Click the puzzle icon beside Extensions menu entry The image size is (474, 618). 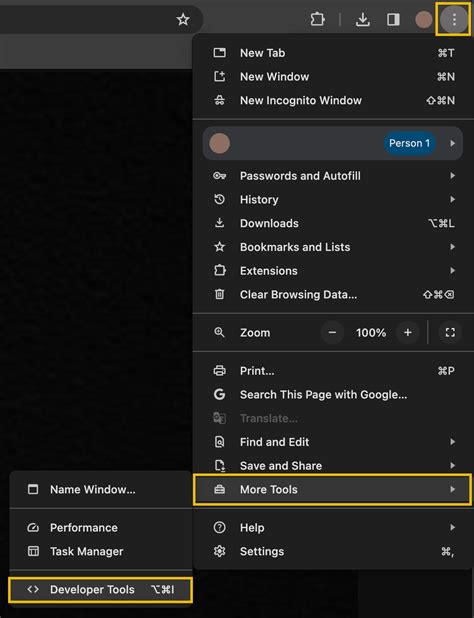point(219,270)
